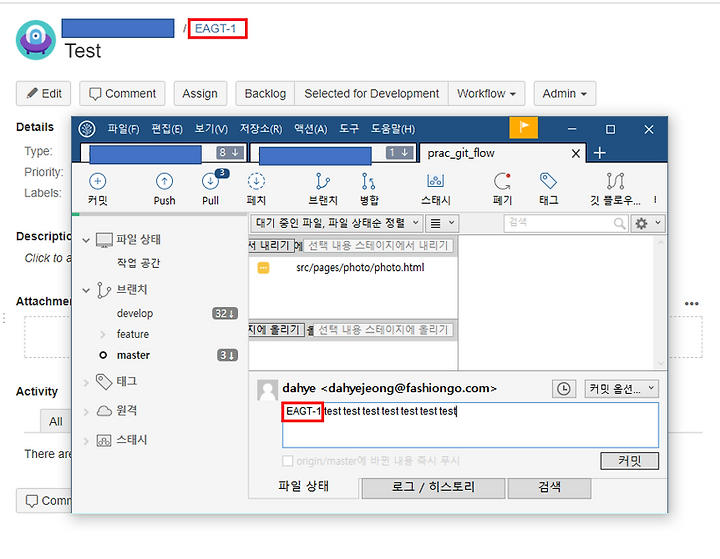720x559 pixels.
Task: Open the EAGT-1 issue link
Action: 215,28
